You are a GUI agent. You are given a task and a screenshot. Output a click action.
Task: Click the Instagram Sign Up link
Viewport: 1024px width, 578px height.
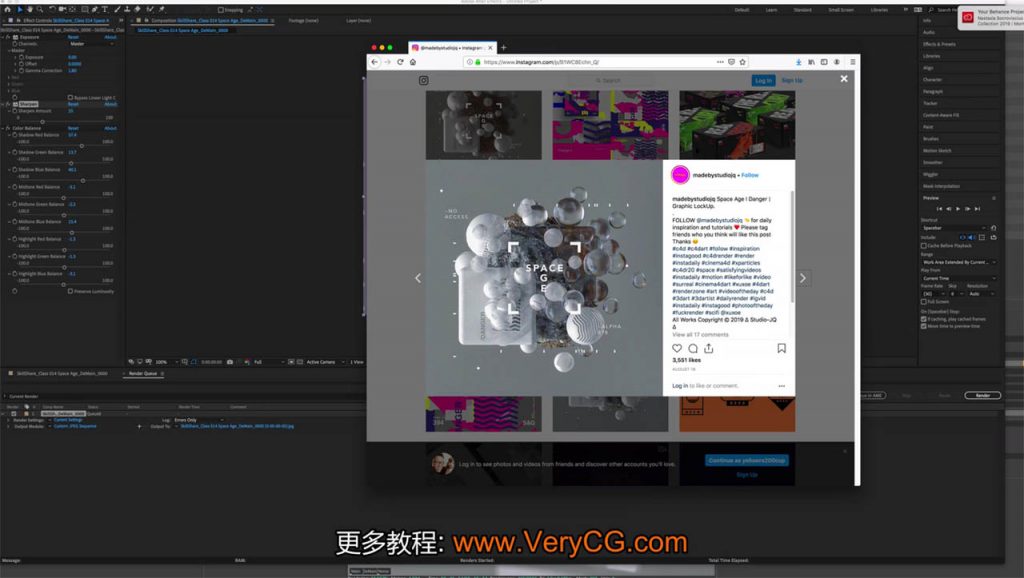click(792, 80)
